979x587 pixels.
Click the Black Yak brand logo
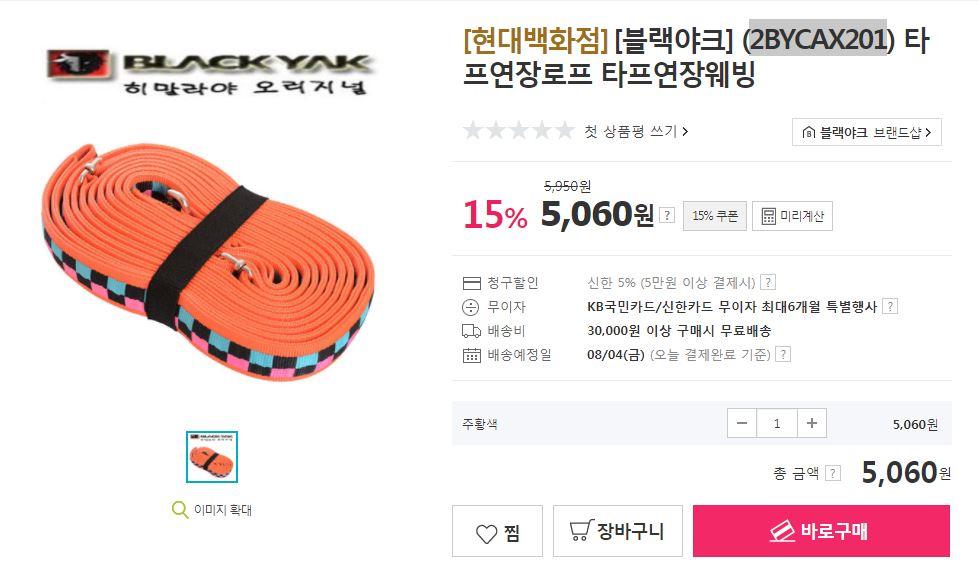[211, 72]
